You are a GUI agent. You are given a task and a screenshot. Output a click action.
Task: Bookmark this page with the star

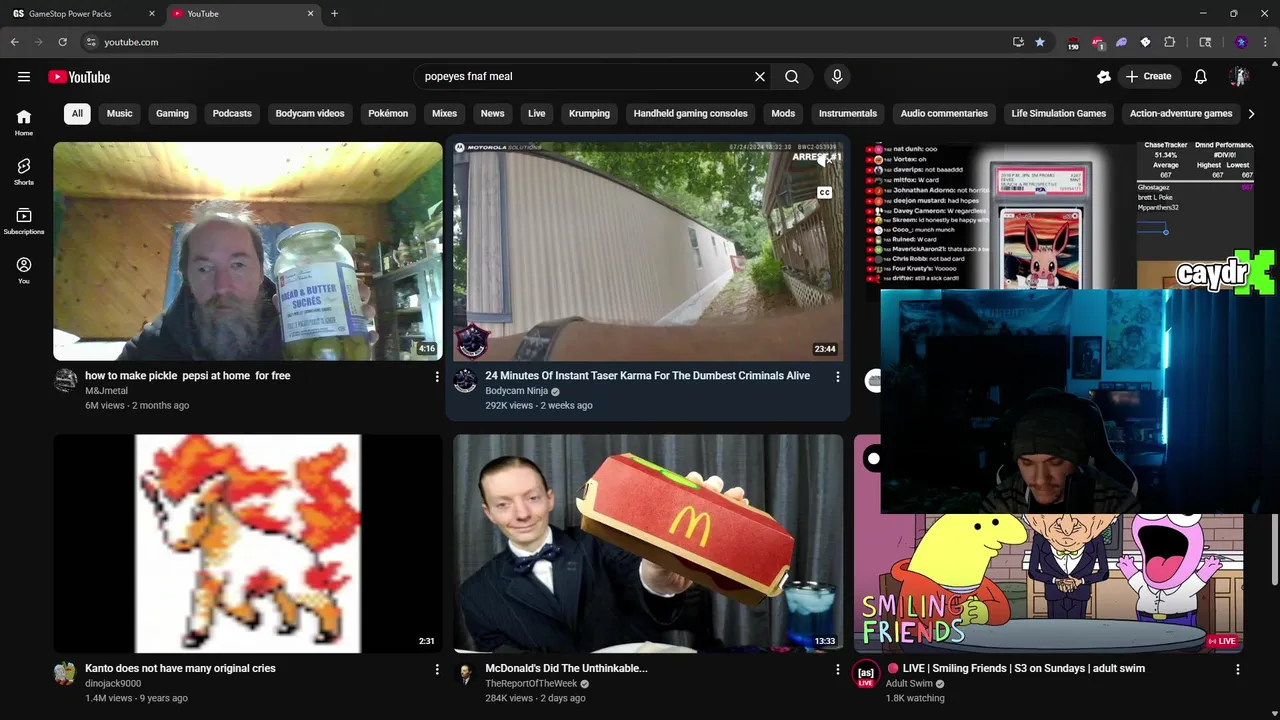pos(1040,42)
